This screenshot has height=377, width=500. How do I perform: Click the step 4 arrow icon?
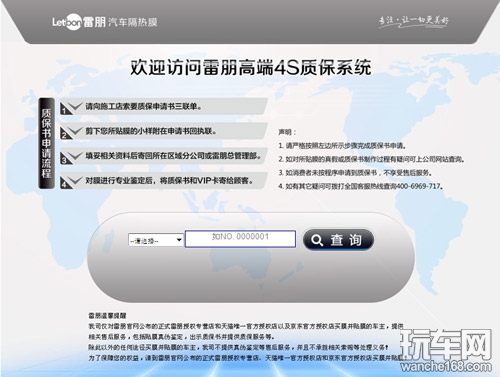(x=71, y=182)
